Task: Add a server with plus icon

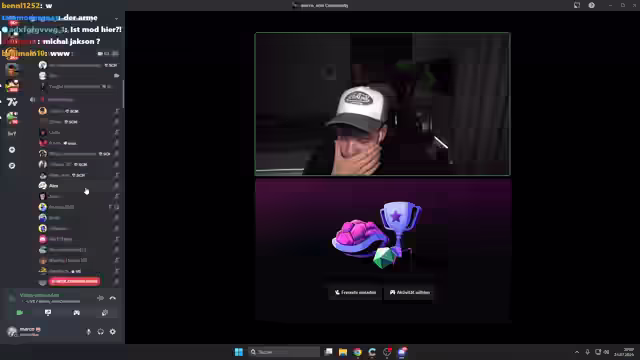Action: [12, 150]
